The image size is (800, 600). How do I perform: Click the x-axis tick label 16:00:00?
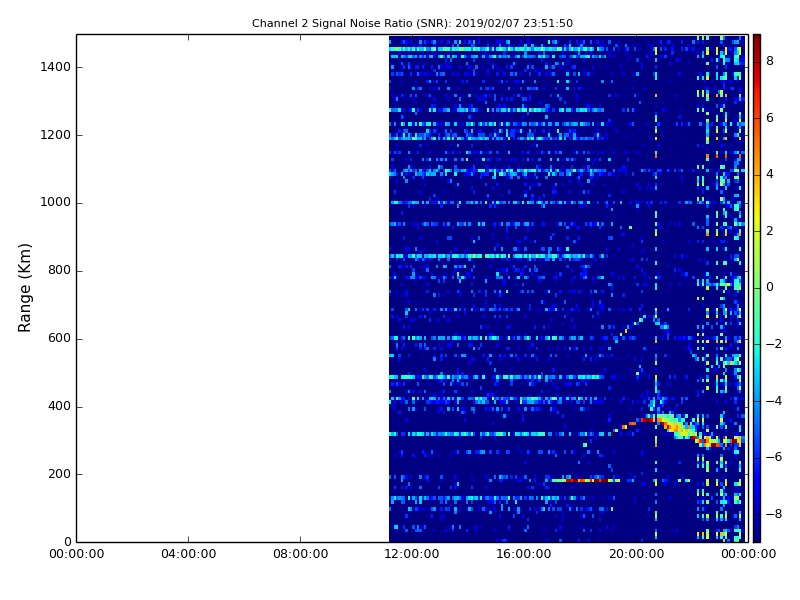pyautogui.click(x=524, y=554)
